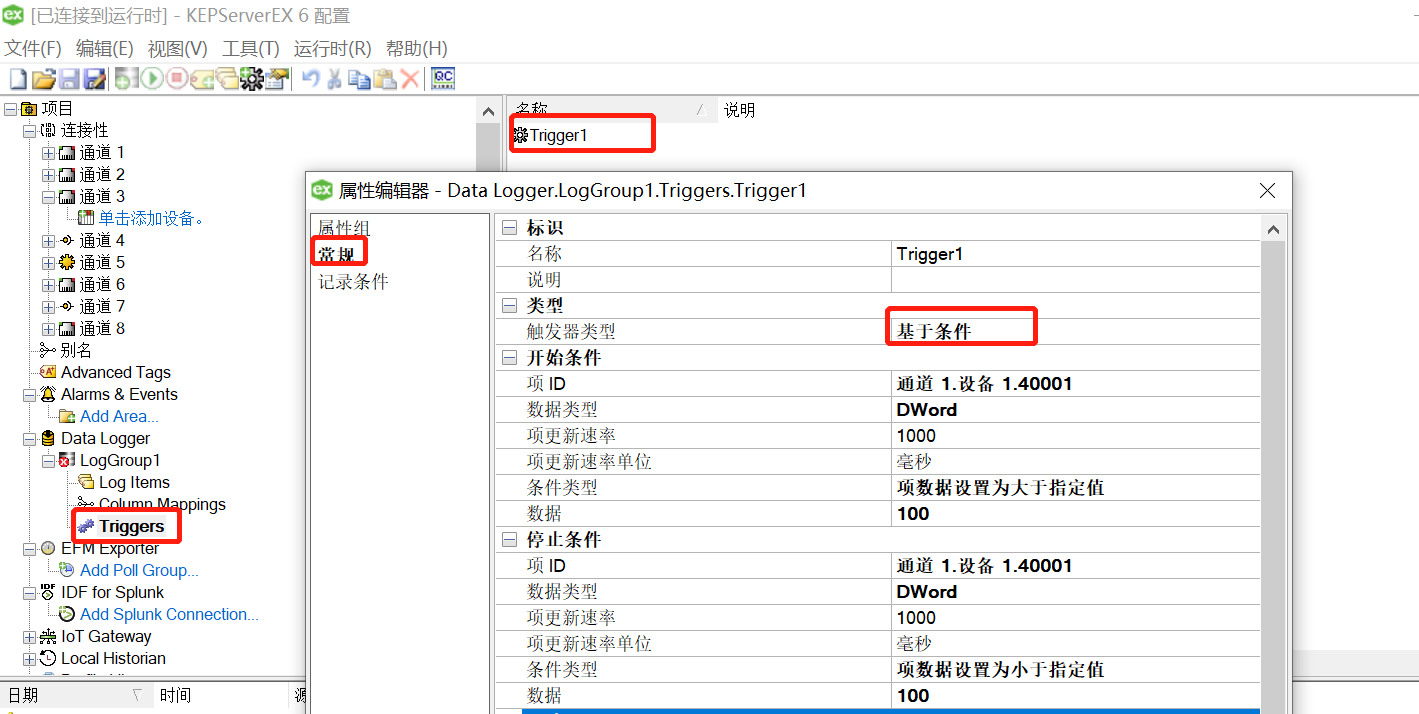Viewport: 1419px width, 714px height.
Task: Expand 通道 5 tree node
Action: pyautogui.click(x=49, y=263)
